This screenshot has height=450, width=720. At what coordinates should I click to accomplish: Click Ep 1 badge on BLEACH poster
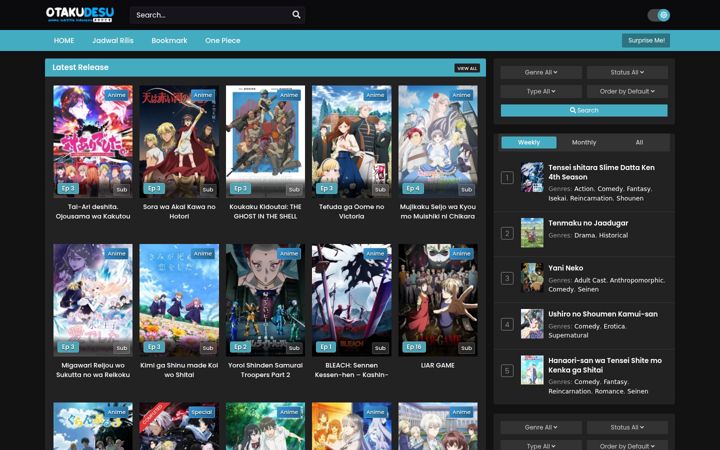point(326,347)
